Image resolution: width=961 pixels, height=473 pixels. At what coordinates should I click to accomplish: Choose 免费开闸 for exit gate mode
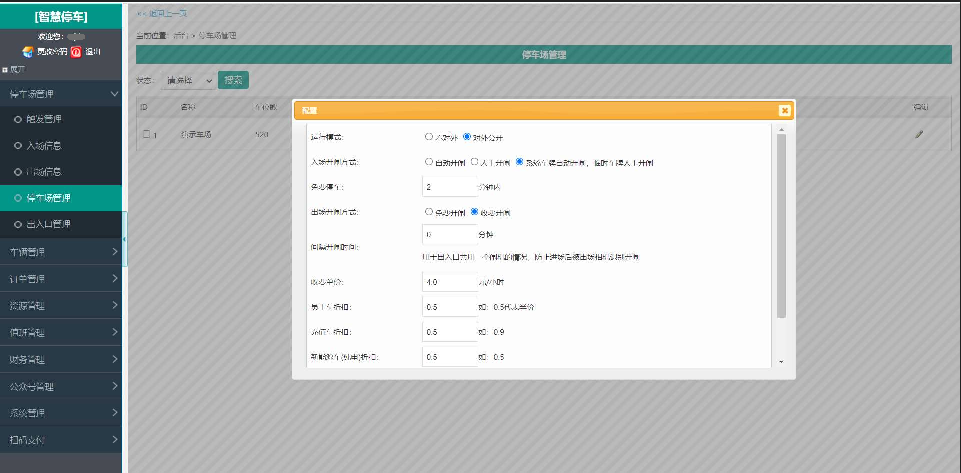pos(429,212)
